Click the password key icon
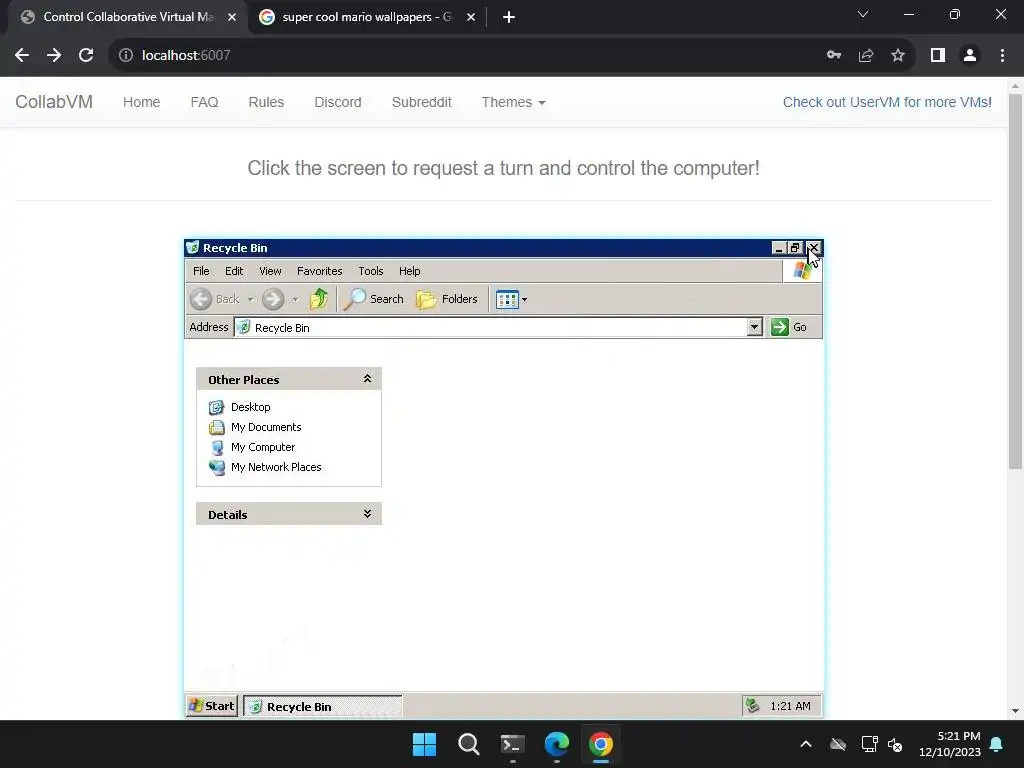Screen dimensions: 1024x768 coord(834,56)
